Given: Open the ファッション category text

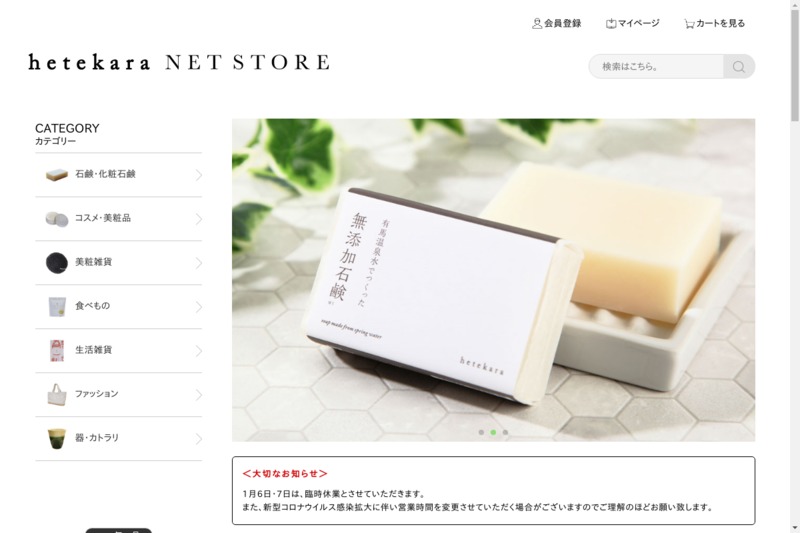Looking at the screenshot, I should 96,394.
